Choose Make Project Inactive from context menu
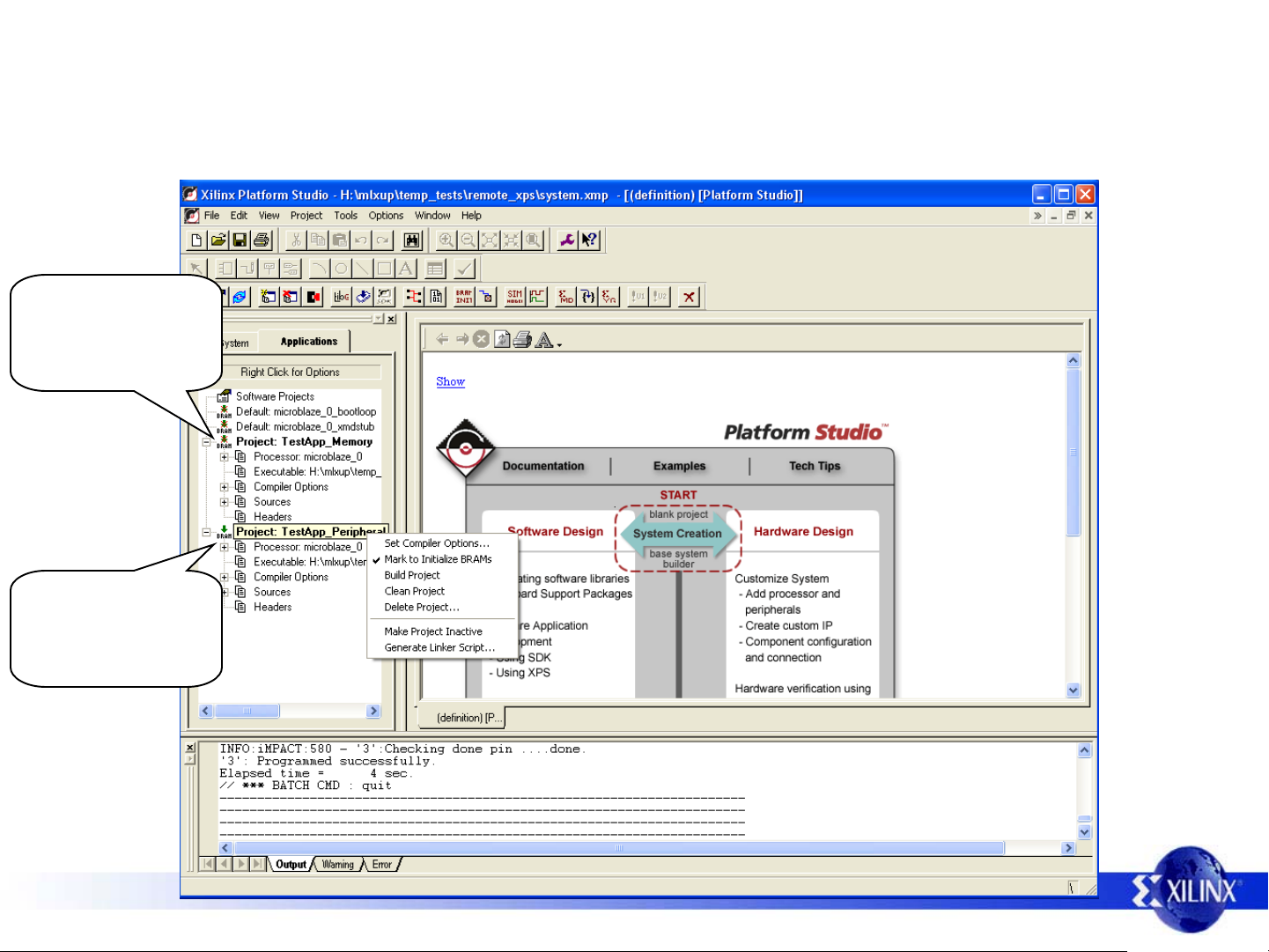The height and width of the screenshot is (952, 1269). tap(438, 631)
